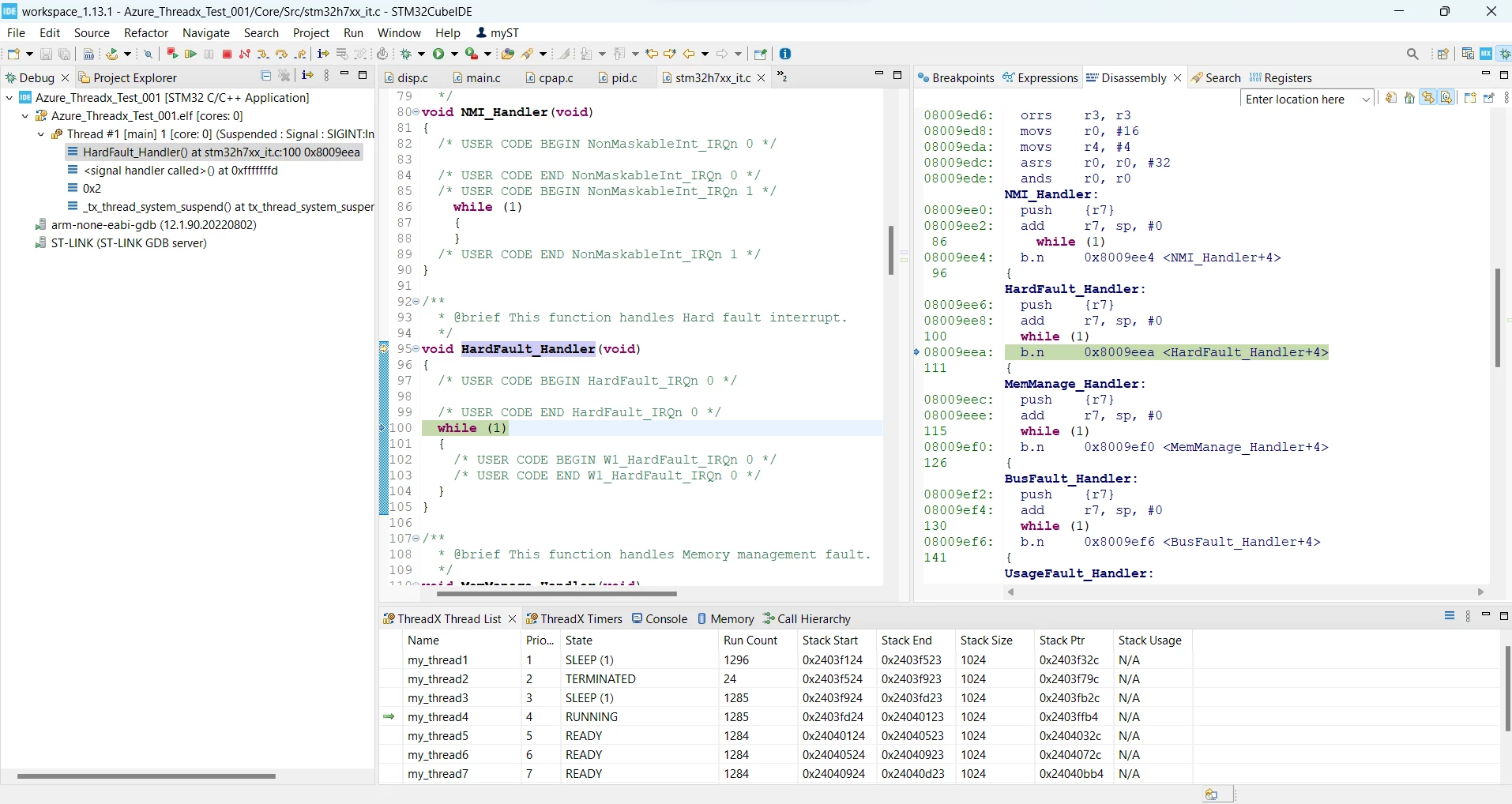This screenshot has height=804, width=1512.
Task: Open the Run launch dropdown arrow
Action: [x=454, y=54]
